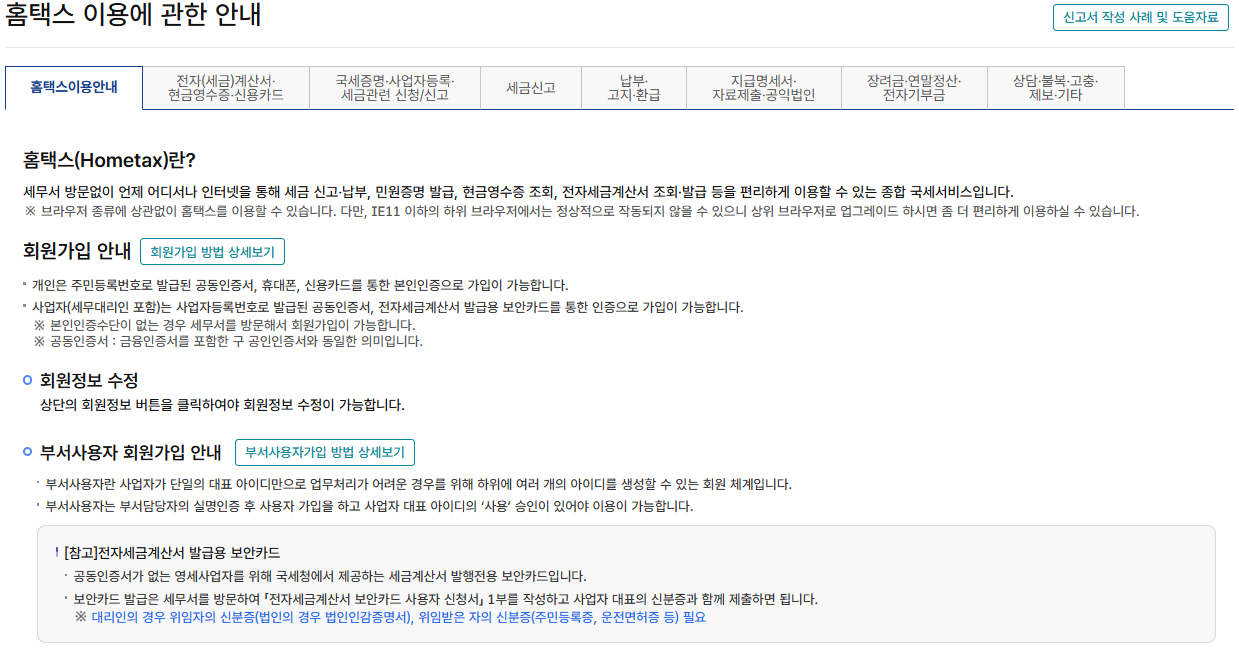Click the sentence beginning 세무서 방문없이 언제 어디서나
Screen dimensions: 1239x657
point(519,192)
